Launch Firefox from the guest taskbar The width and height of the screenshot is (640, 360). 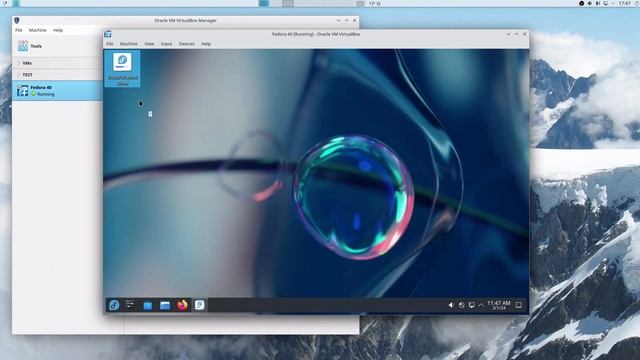point(182,305)
